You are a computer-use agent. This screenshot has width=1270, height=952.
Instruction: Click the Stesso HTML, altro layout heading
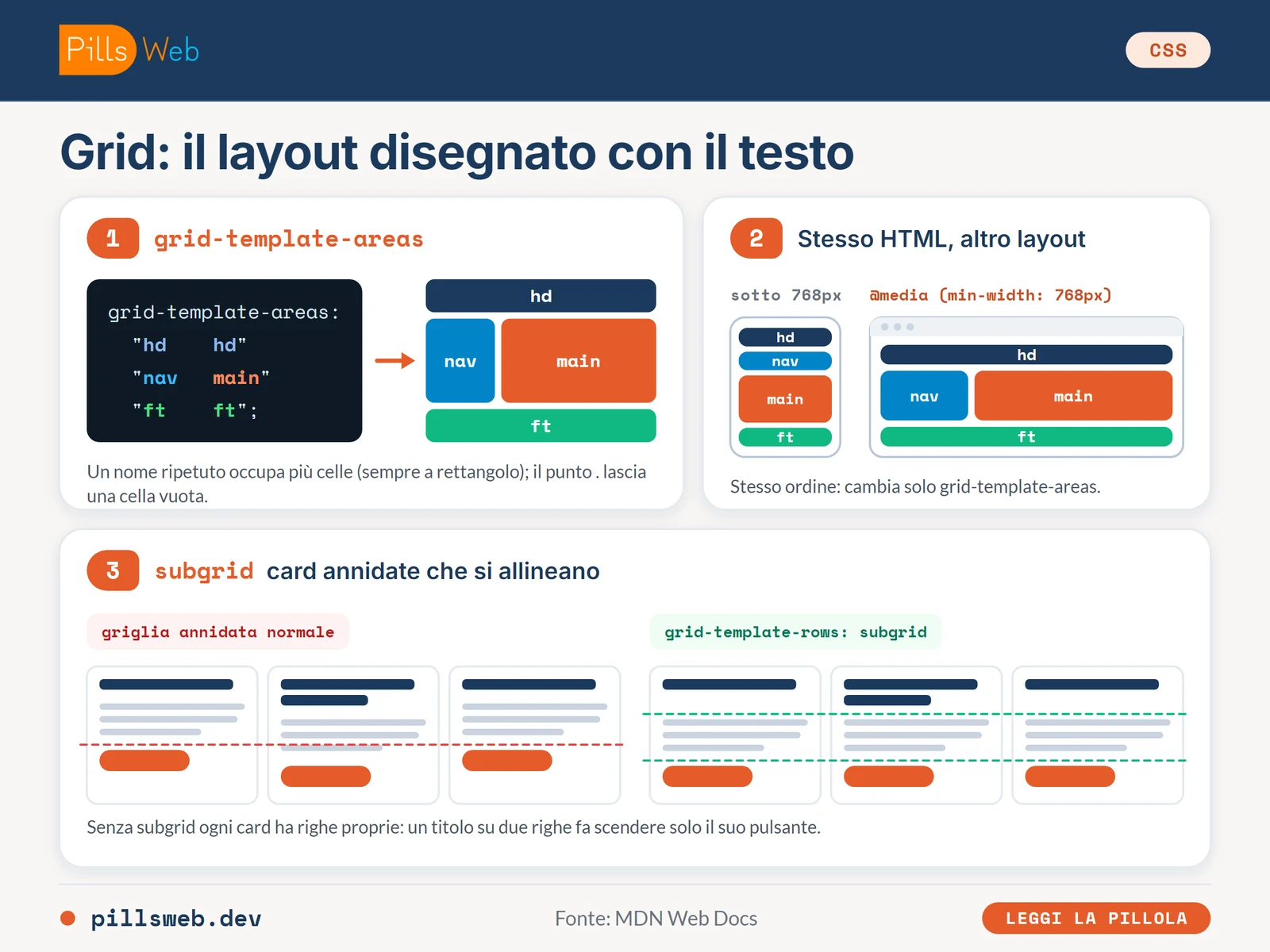pyautogui.click(x=941, y=239)
